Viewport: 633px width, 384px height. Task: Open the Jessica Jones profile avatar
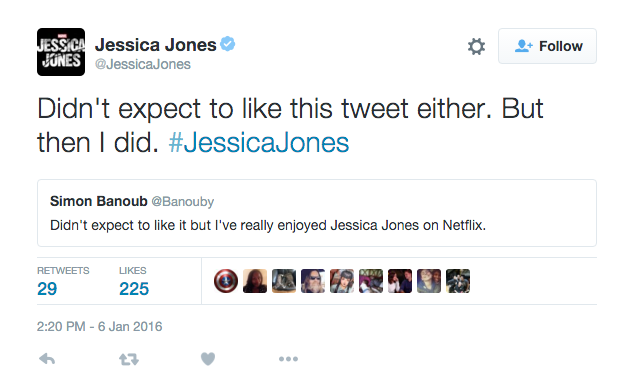tap(61, 52)
